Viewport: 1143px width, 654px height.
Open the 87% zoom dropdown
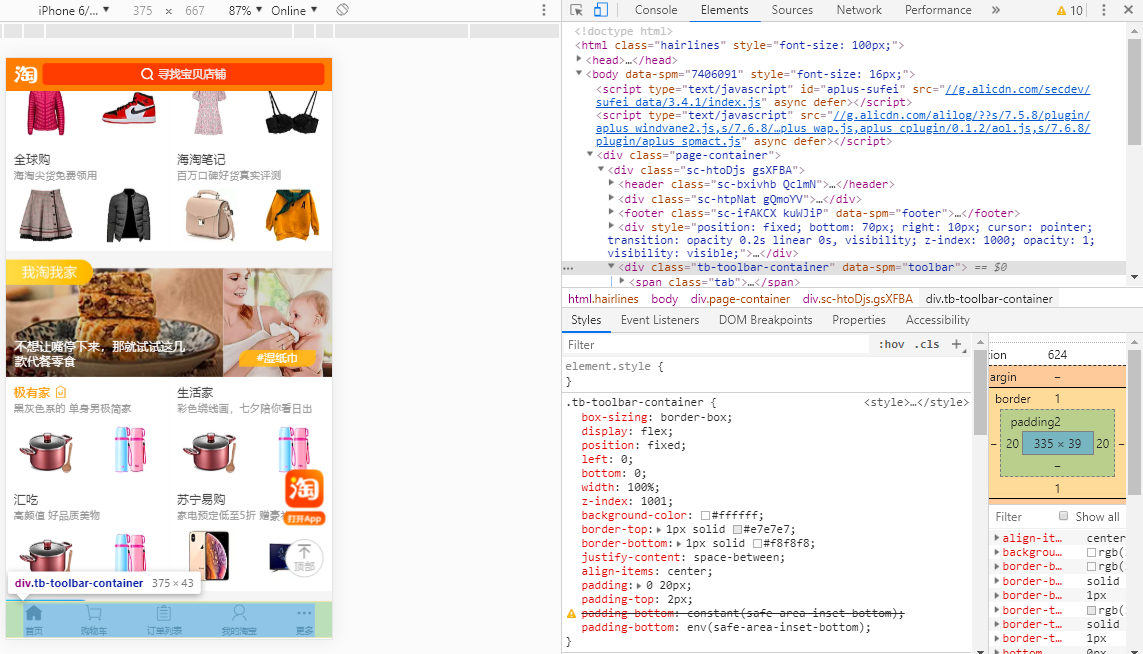point(245,10)
